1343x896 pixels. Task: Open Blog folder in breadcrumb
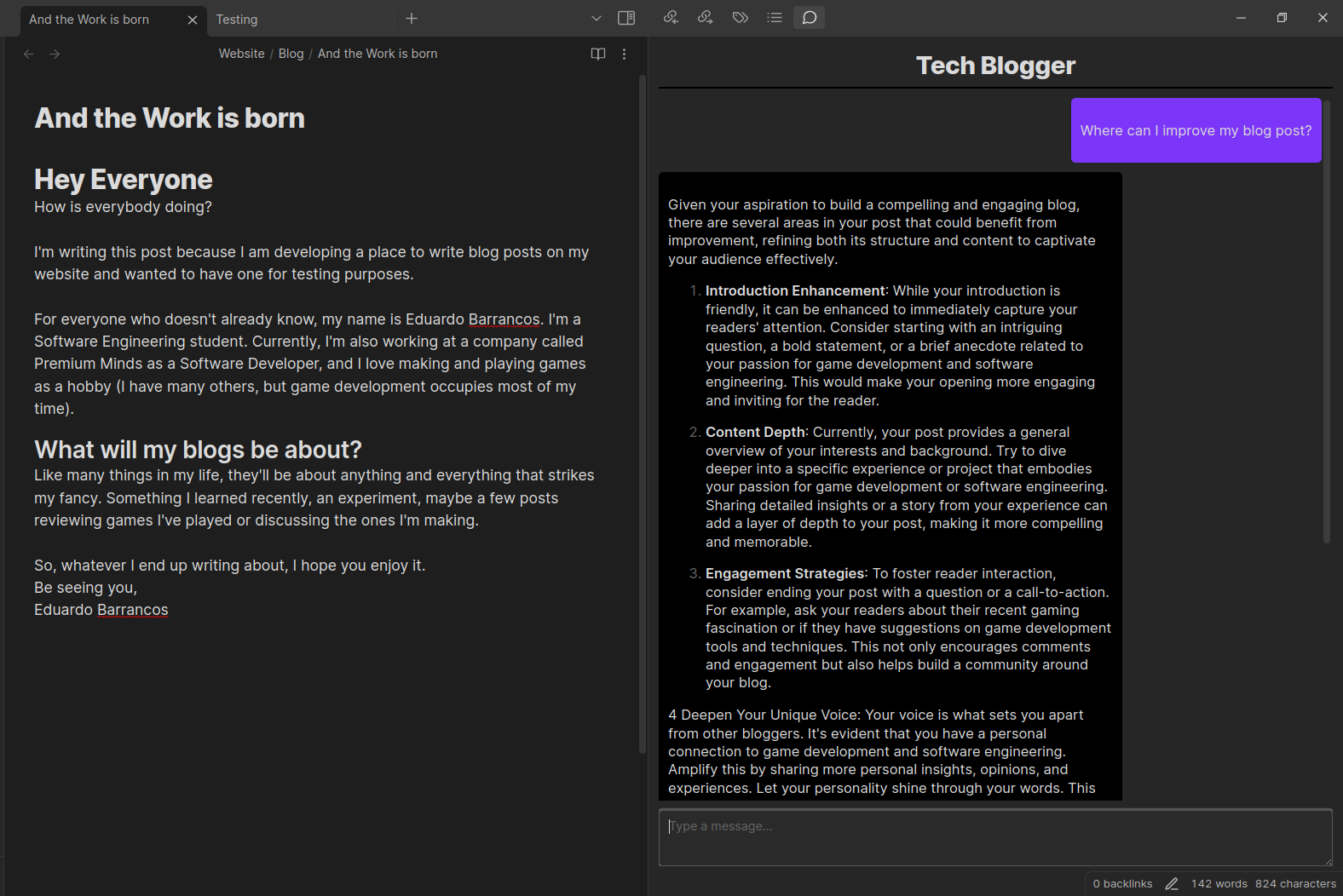291,54
